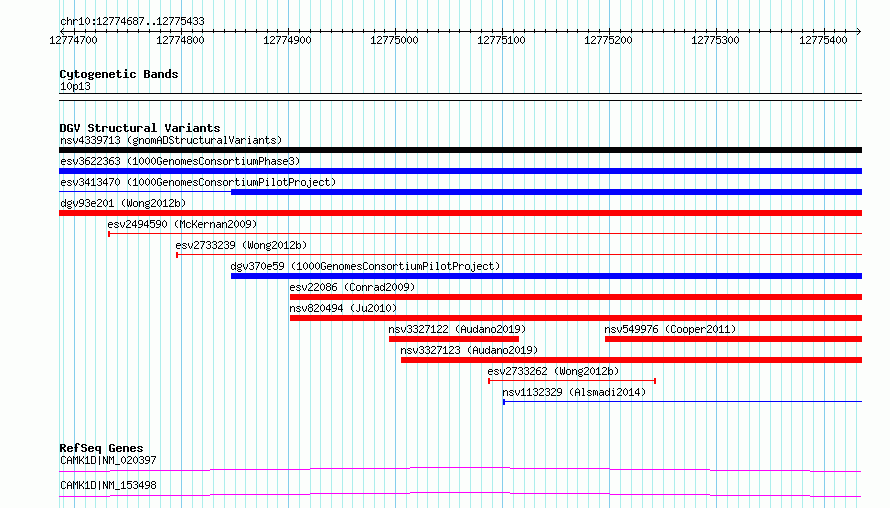
Task: Open variant label esv3622363 (1000GenomesConsortiumPhase3)
Action: 180,161
